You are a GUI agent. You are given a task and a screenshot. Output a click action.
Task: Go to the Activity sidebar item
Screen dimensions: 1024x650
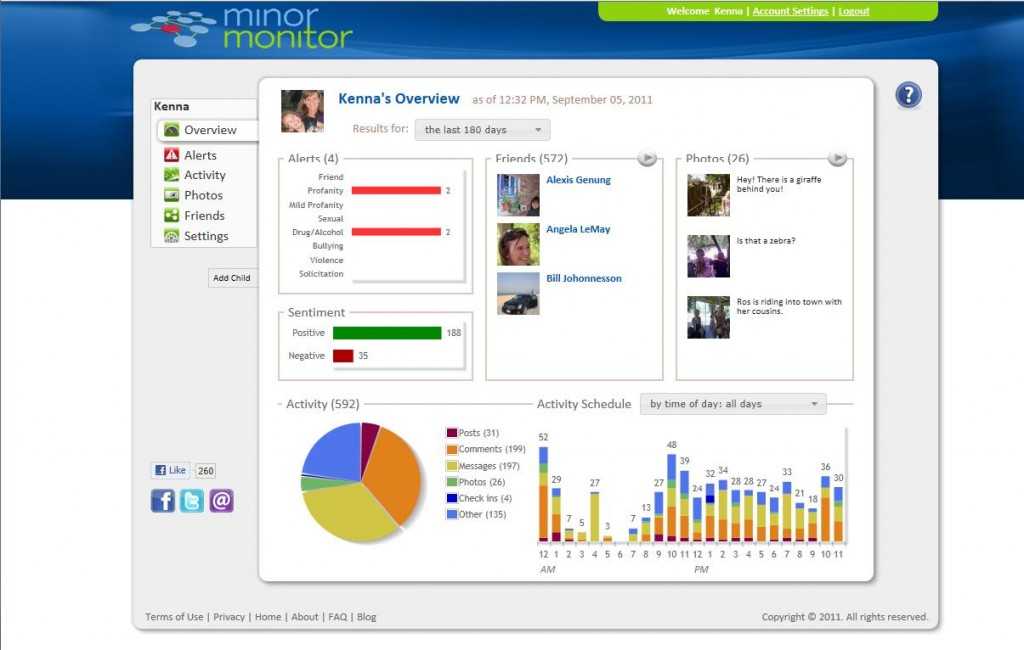[204, 175]
